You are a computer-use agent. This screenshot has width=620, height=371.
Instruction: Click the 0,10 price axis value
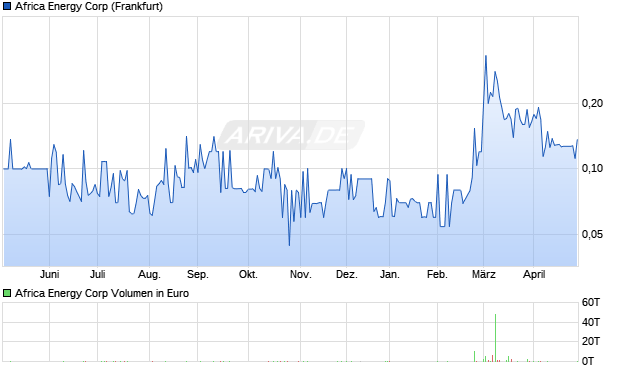tap(592, 168)
